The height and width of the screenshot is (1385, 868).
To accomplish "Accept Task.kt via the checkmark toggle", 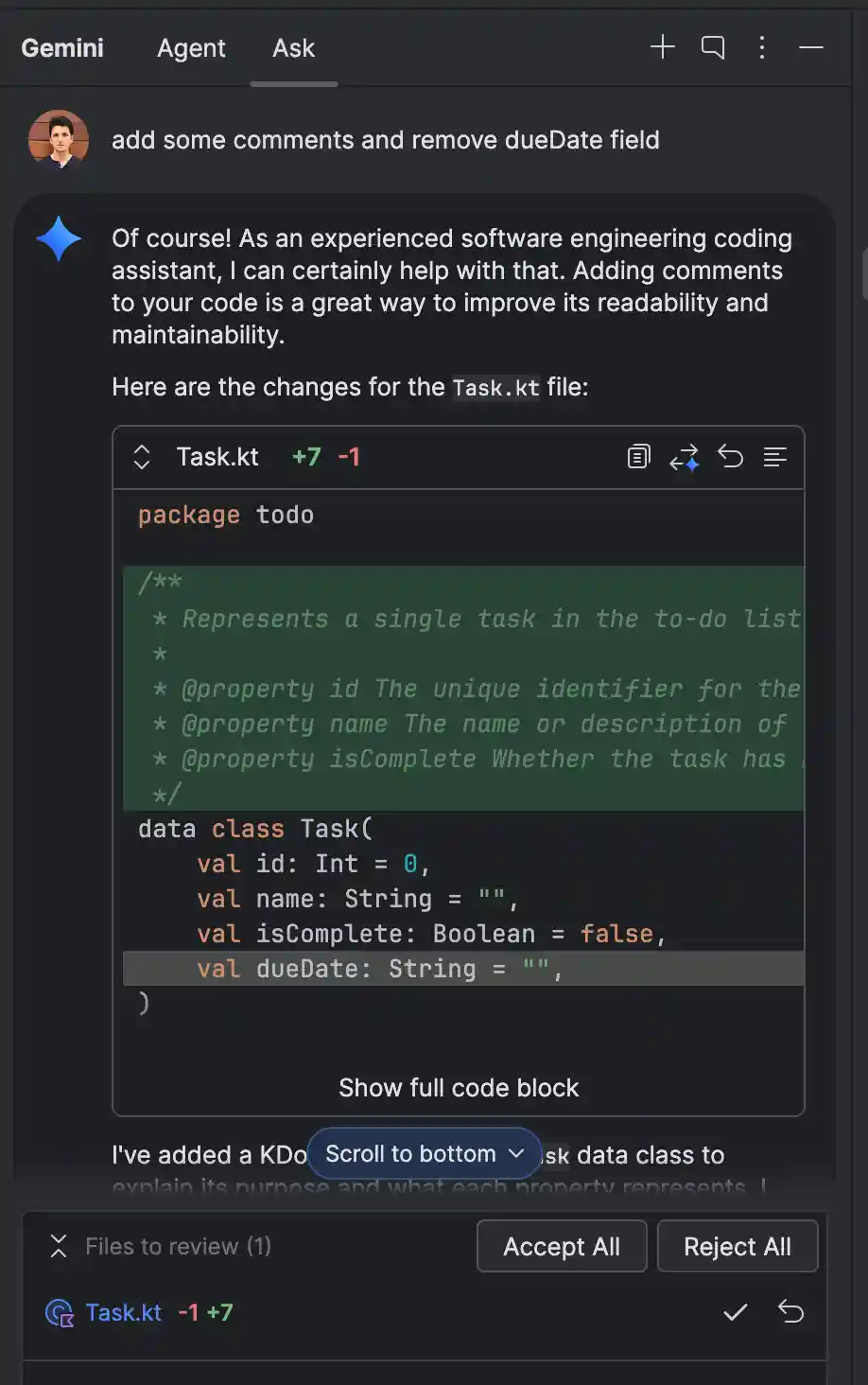I will [735, 1312].
